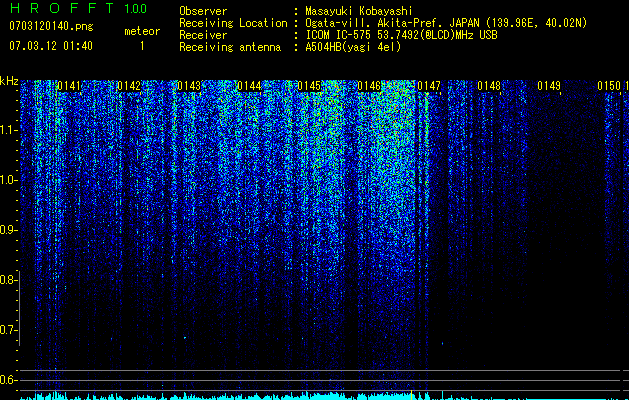This screenshot has width=629, height=400.
Task: Click the 0.7 kHz axis tick label
Action: click(7, 330)
